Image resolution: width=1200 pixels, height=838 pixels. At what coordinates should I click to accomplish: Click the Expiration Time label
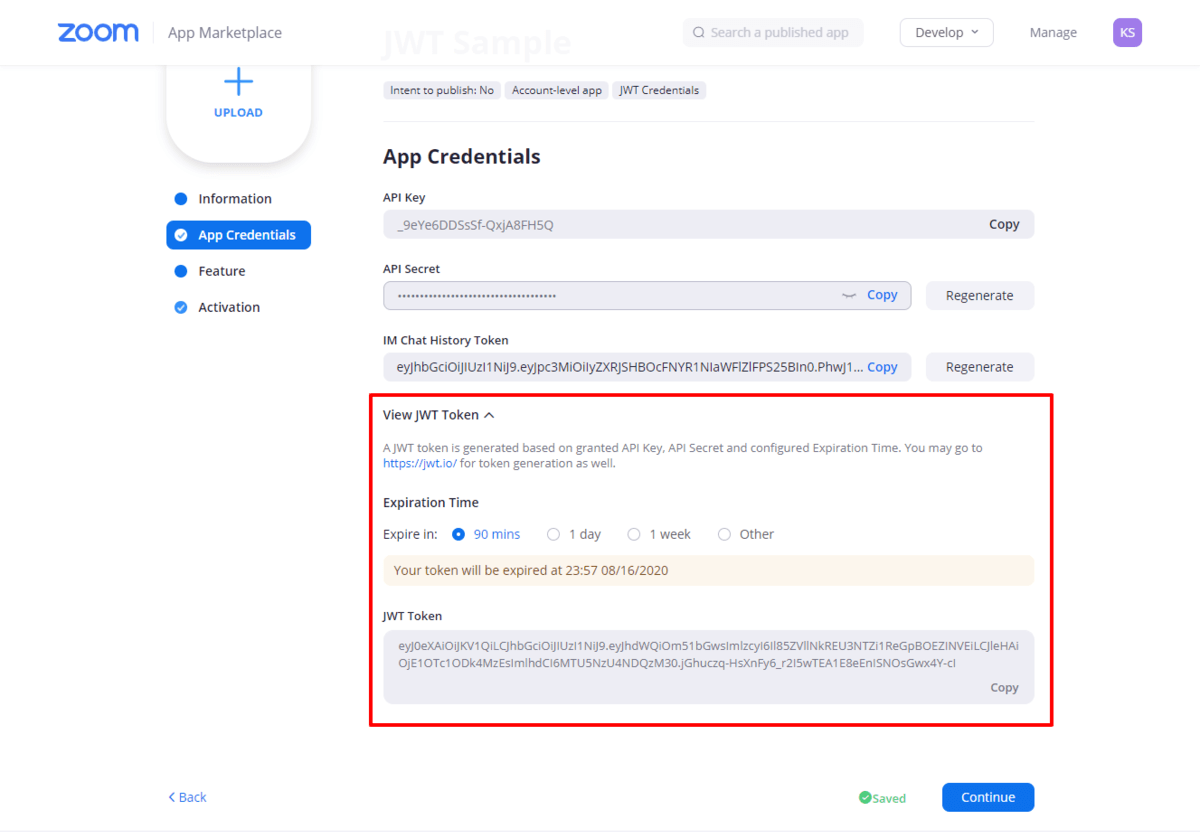pos(431,503)
